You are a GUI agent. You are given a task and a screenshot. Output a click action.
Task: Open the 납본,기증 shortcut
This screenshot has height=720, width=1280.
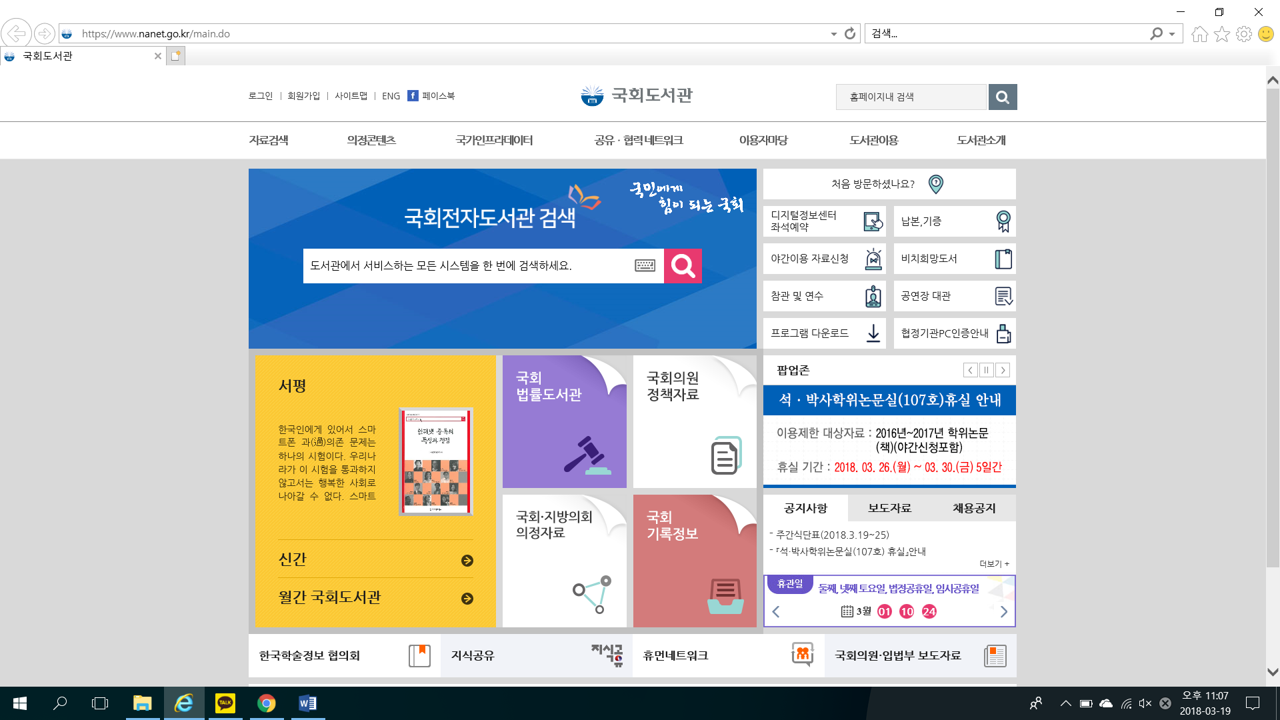point(955,221)
